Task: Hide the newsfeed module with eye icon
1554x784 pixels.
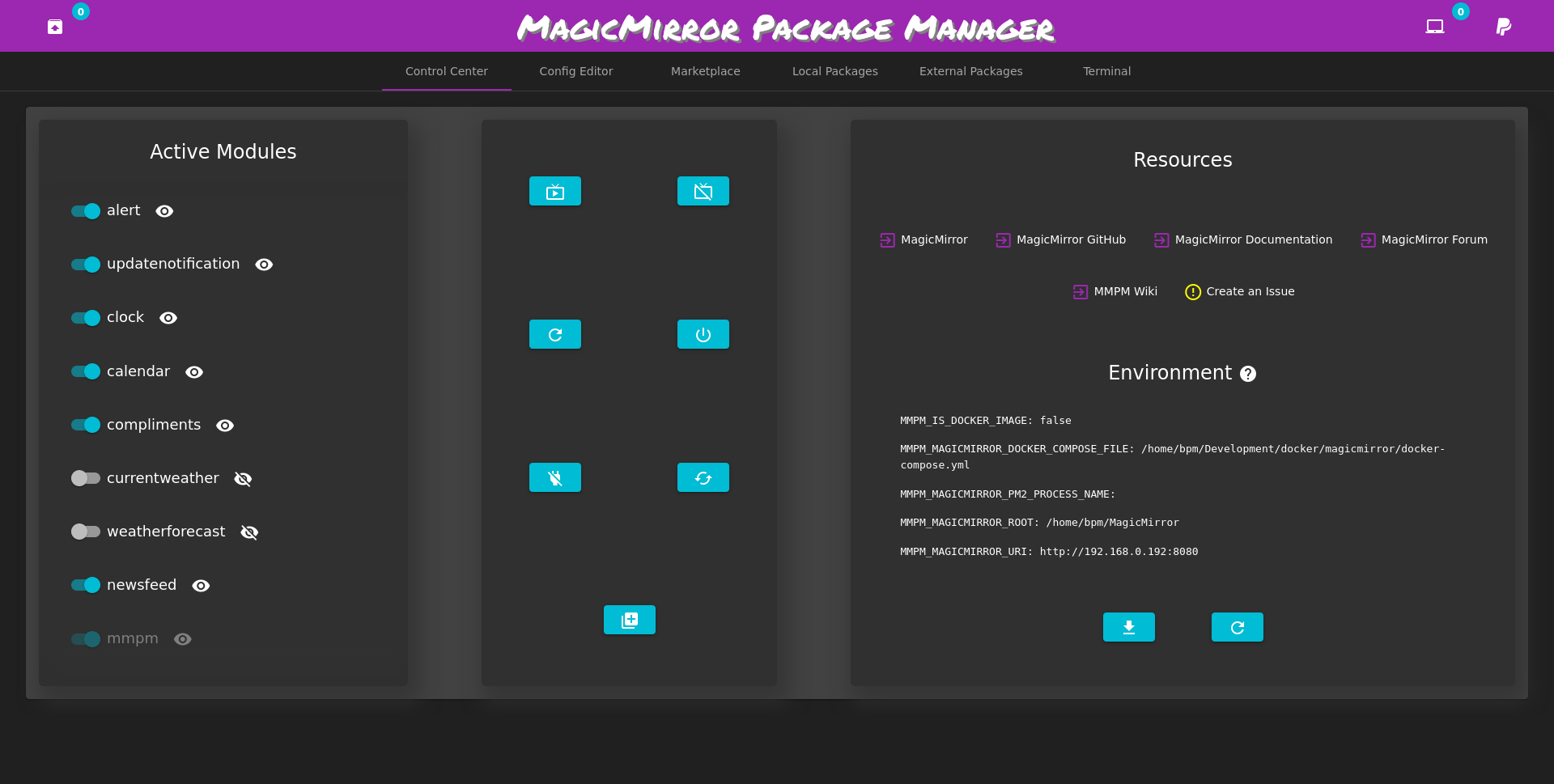Action: 201,586
